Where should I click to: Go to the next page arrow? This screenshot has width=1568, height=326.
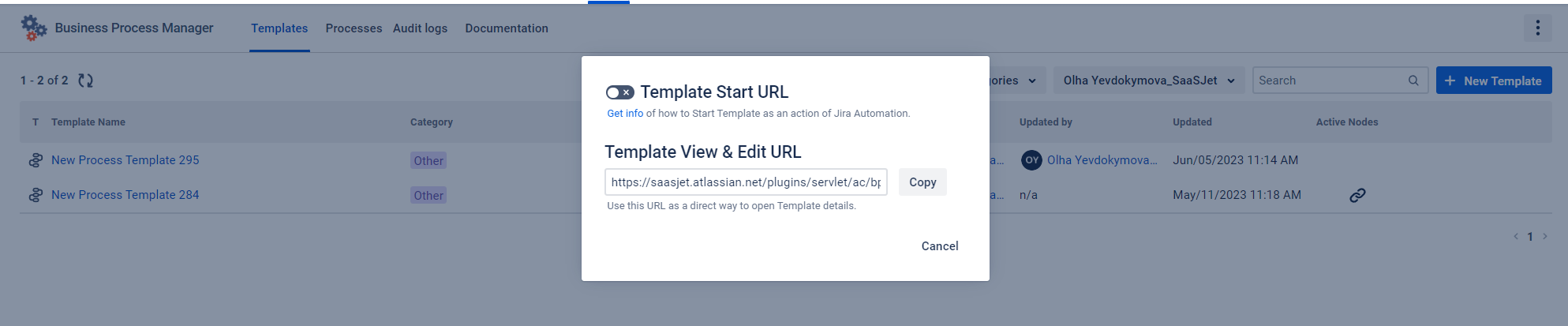(x=1545, y=236)
